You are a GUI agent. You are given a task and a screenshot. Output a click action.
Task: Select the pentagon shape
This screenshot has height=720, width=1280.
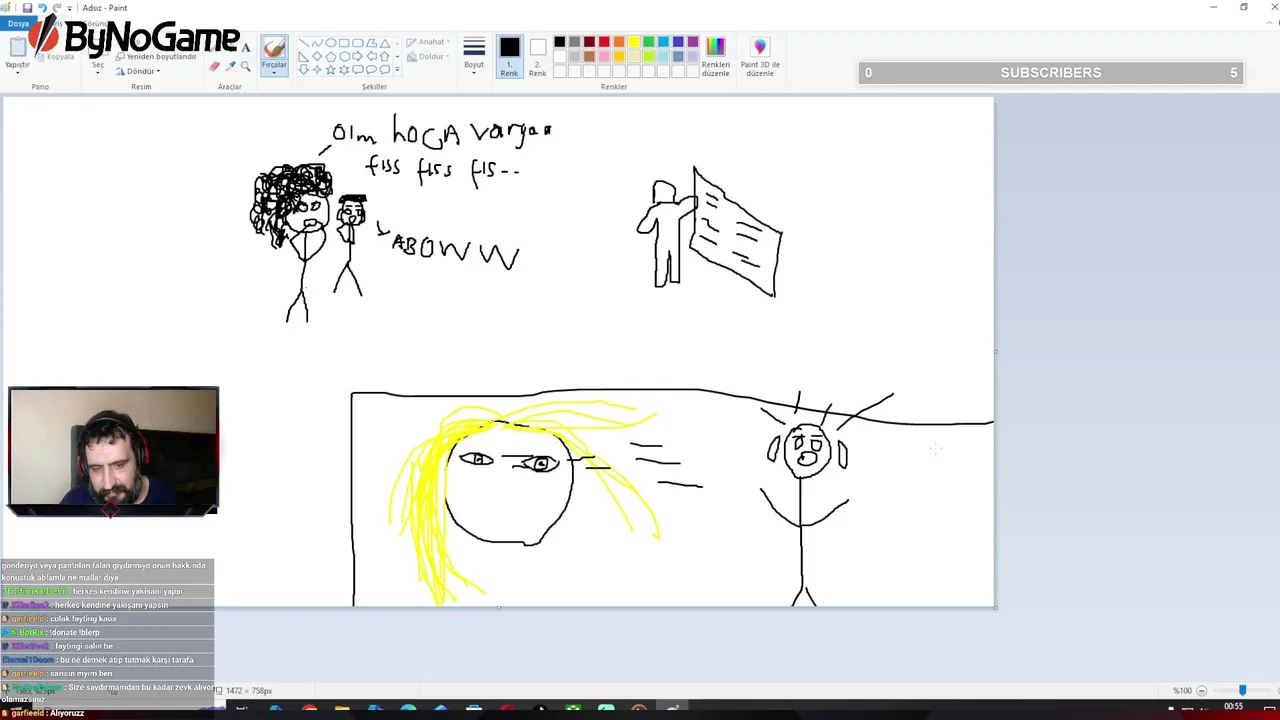pyautogui.click(x=331, y=56)
